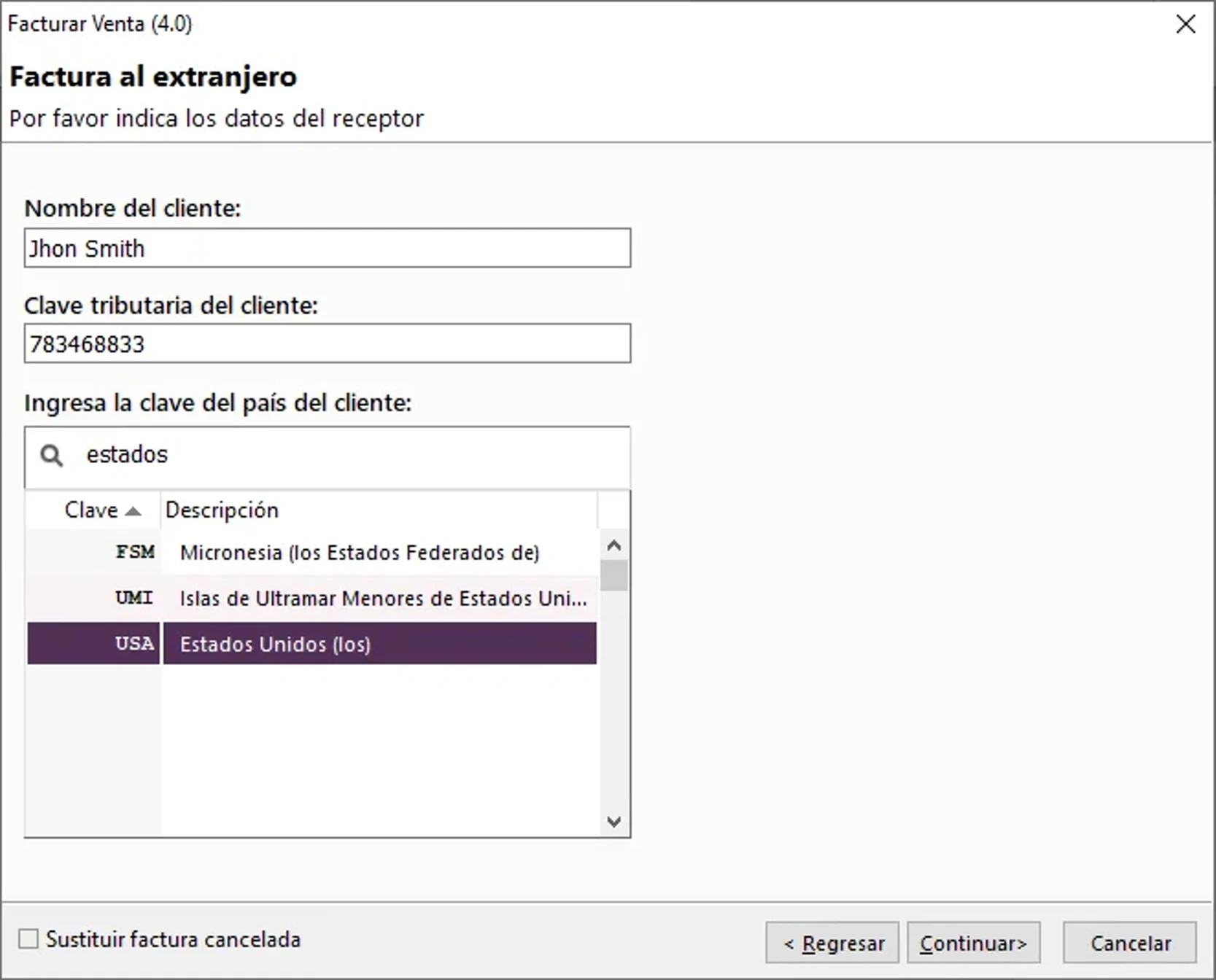Enable the Sustituir factura cancelada checkbox

point(28,940)
